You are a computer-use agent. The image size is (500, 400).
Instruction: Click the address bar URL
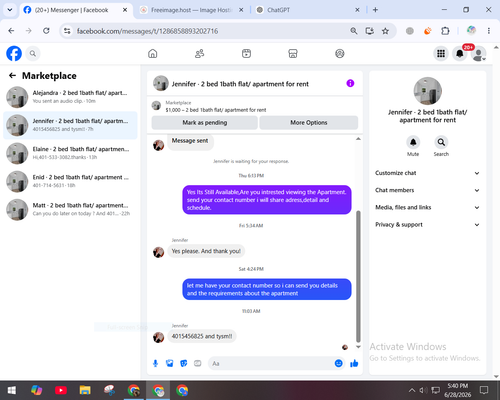click(147, 31)
